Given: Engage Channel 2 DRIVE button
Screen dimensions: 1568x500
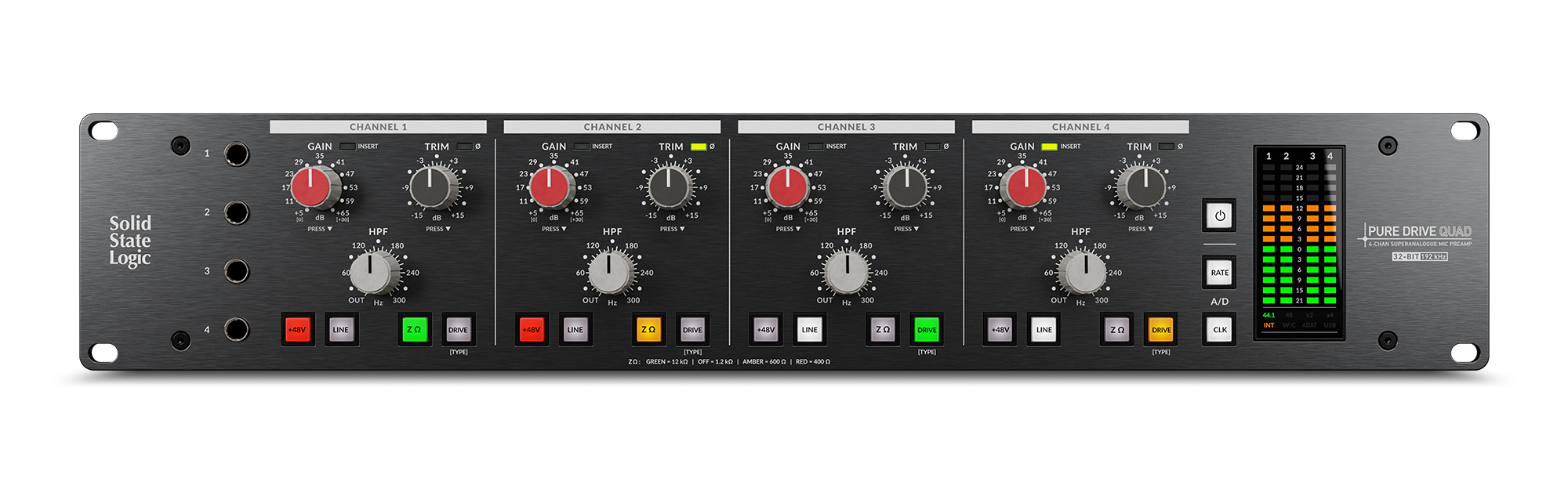Looking at the screenshot, I should pyautogui.click(x=692, y=330).
